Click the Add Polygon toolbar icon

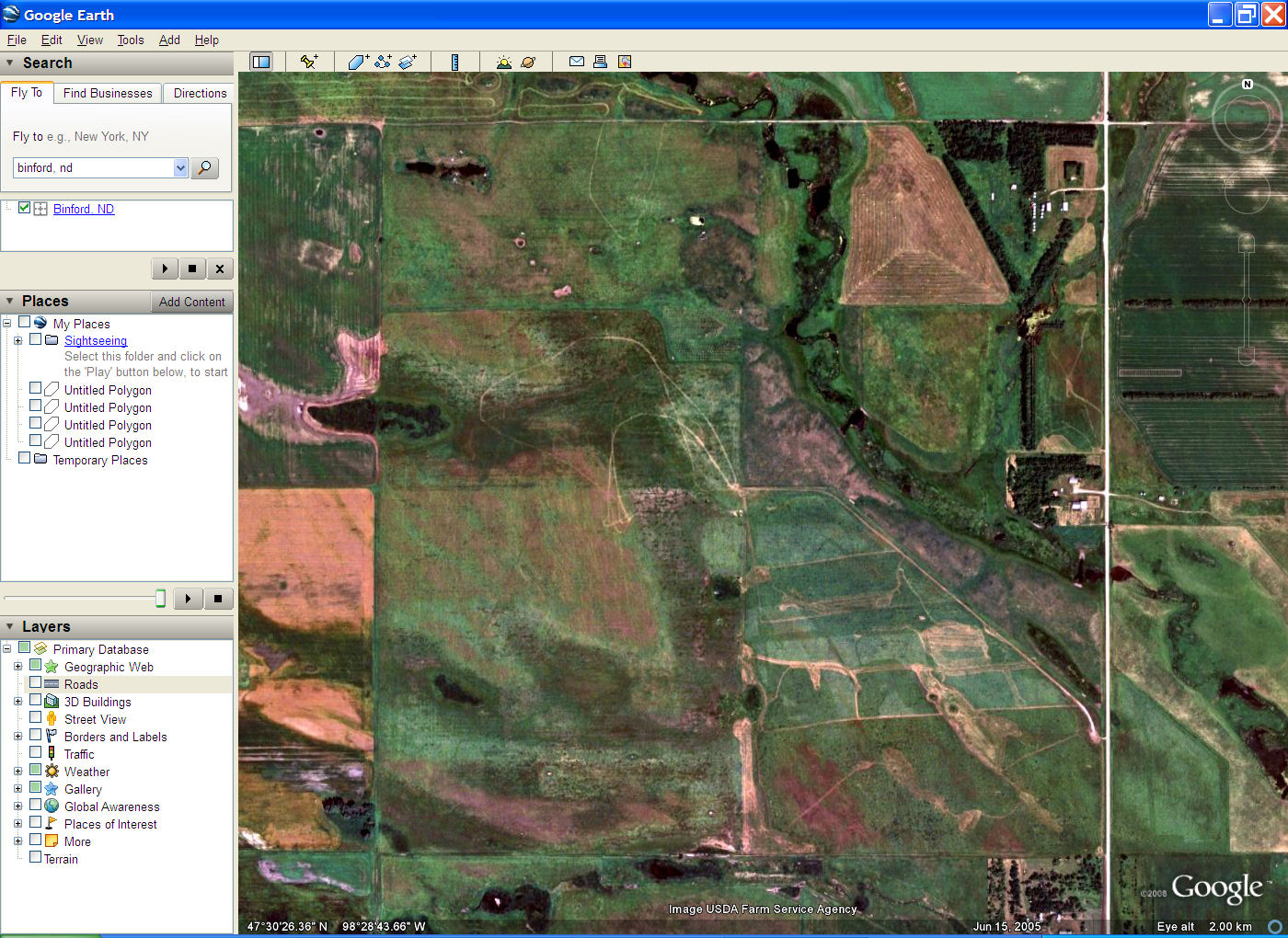click(x=358, y=62)
